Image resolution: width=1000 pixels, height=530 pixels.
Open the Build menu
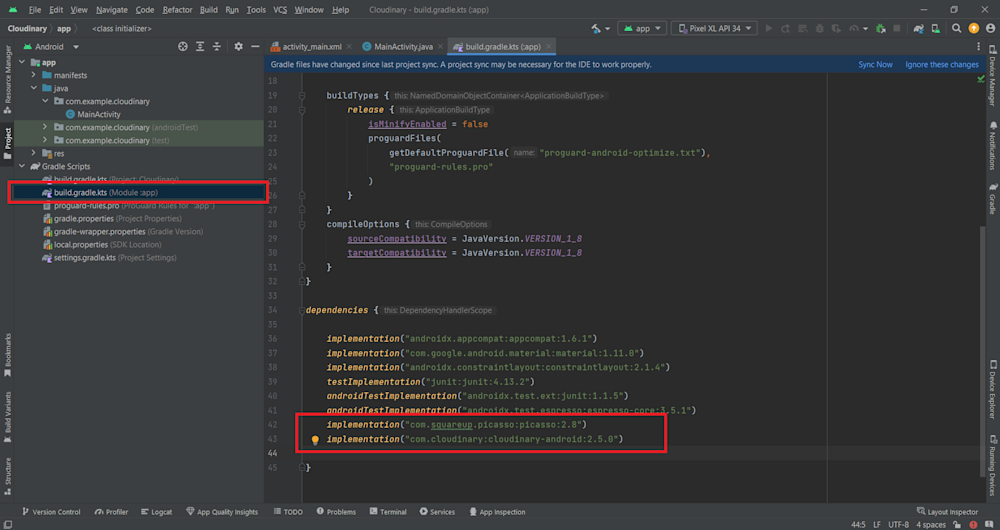tap(209, 10)
